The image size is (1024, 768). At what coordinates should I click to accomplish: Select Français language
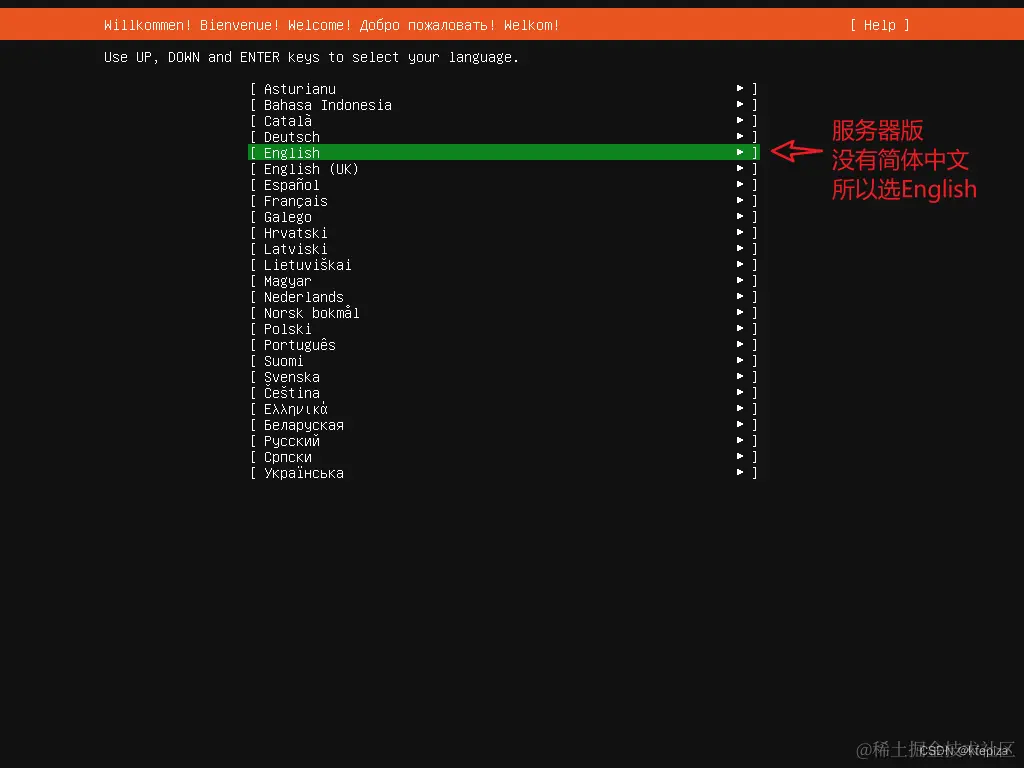pos(504,200)
